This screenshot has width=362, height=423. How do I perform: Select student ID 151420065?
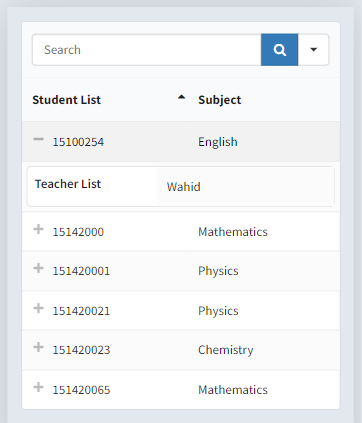pyautogui.click(x=81, y=390)
